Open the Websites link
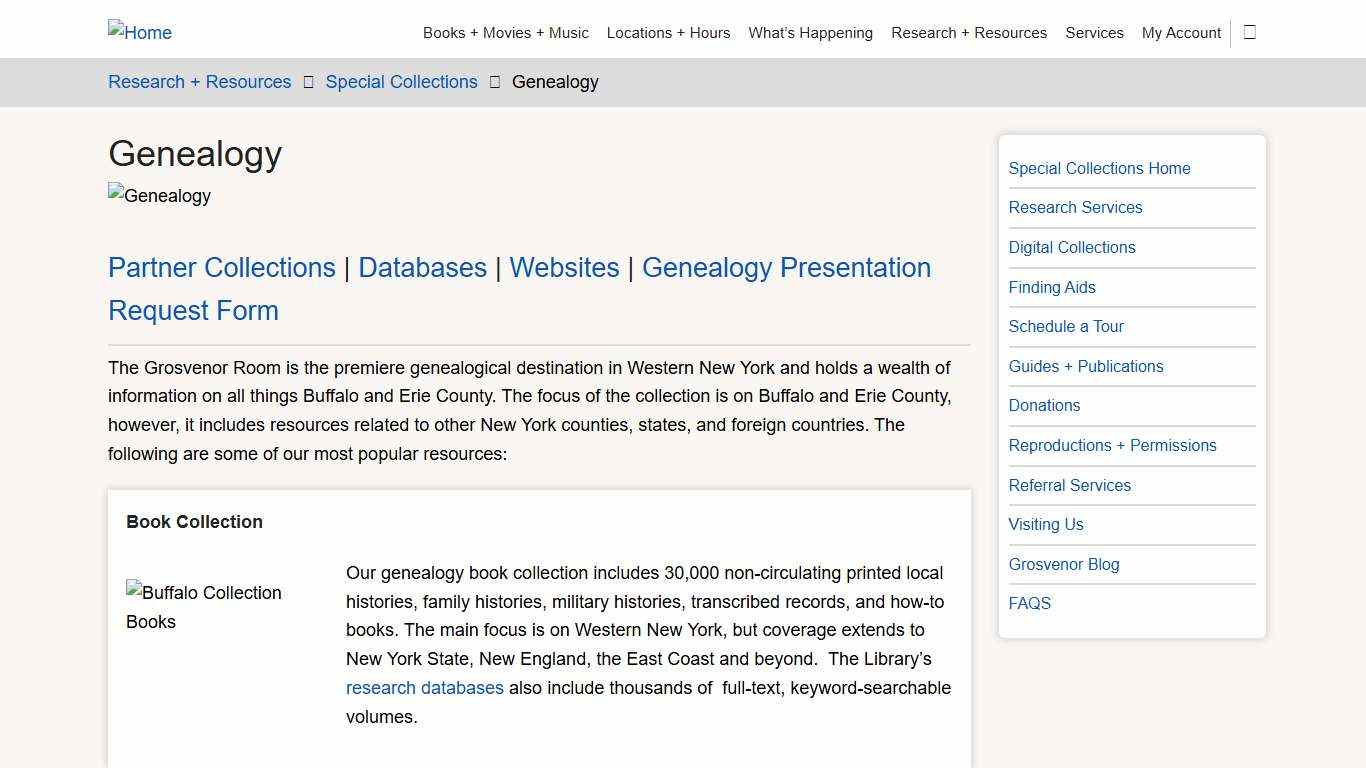 (564, 268)
